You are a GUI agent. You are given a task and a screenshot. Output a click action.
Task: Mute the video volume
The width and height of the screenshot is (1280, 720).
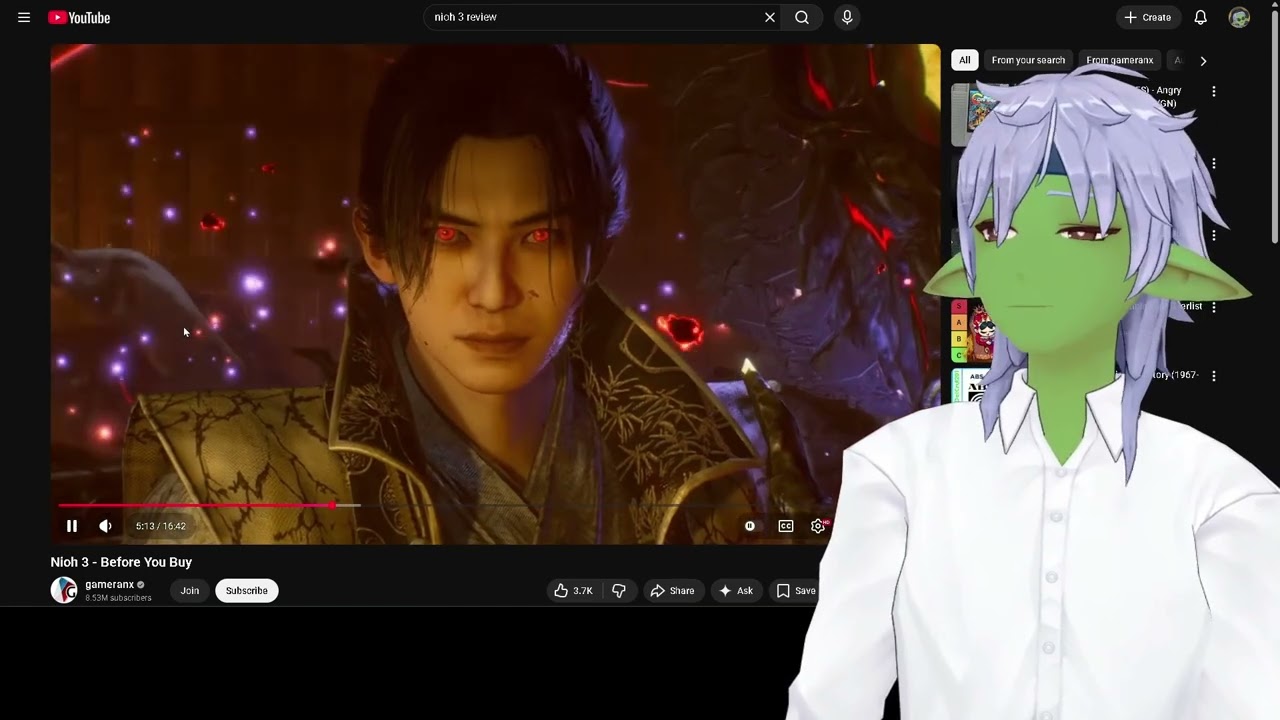coord(105,526)
